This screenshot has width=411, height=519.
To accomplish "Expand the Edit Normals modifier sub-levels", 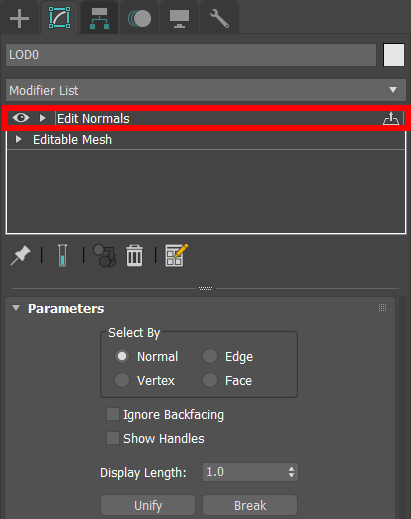I will (42, 118).
